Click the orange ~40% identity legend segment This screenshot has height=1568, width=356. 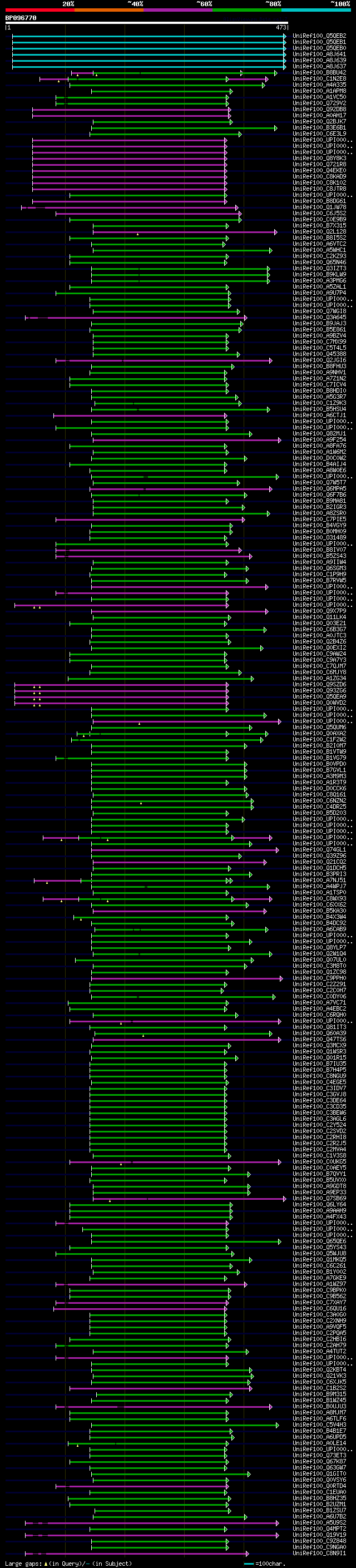pos(109,10)
